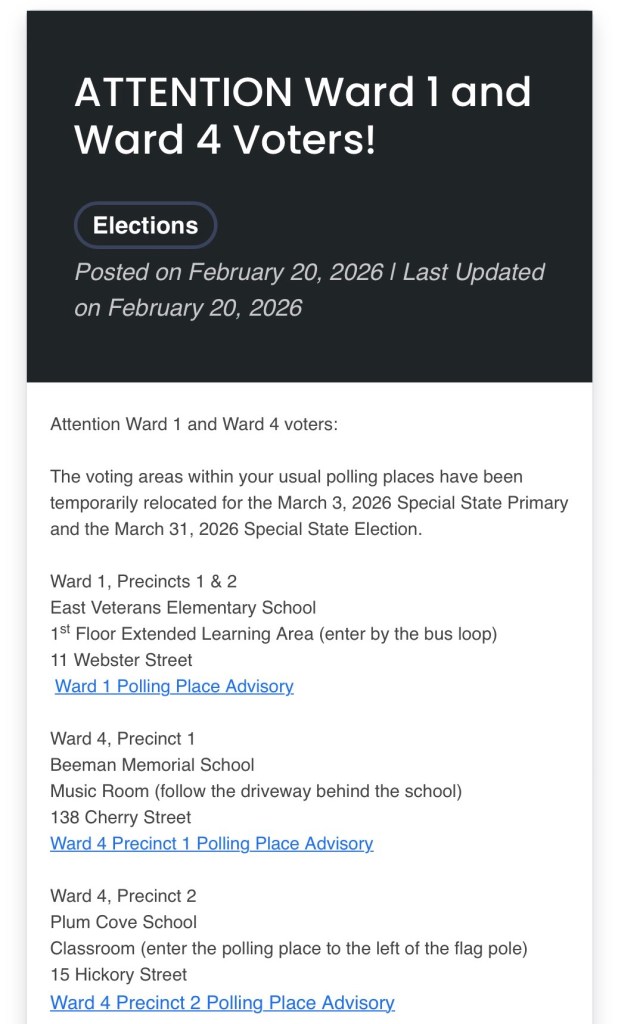Click the "ATTENTION Ward 1 and Ward 4 Voters!" headline

302,116
